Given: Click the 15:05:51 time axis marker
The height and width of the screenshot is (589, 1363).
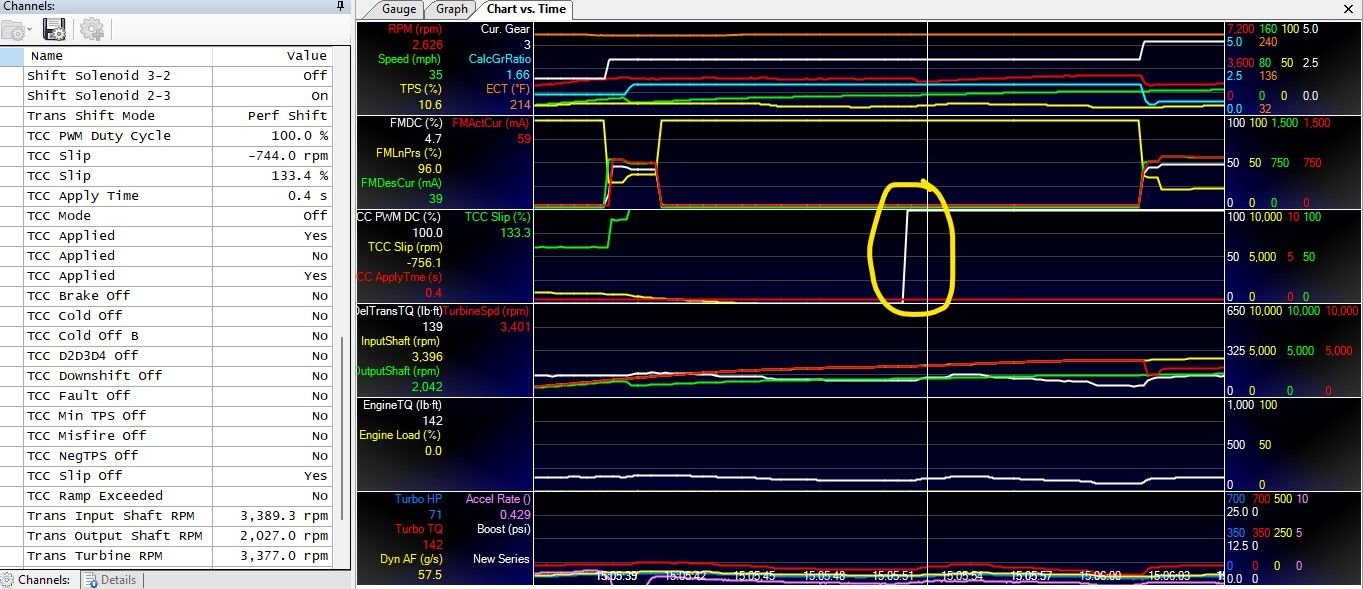Looking at the screenshot, I should (x=894, y=577).
